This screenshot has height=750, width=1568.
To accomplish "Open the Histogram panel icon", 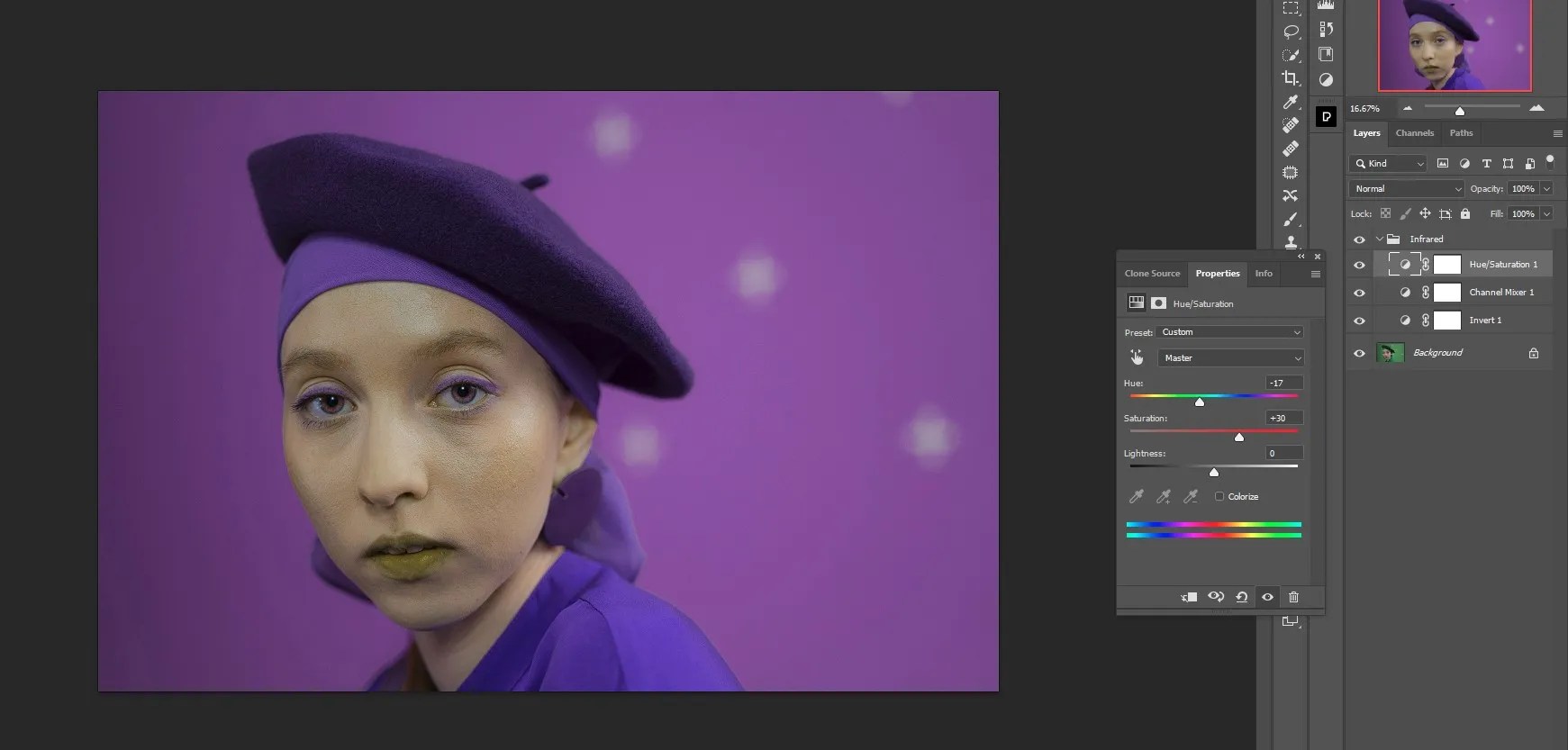I will [1326, 5].
